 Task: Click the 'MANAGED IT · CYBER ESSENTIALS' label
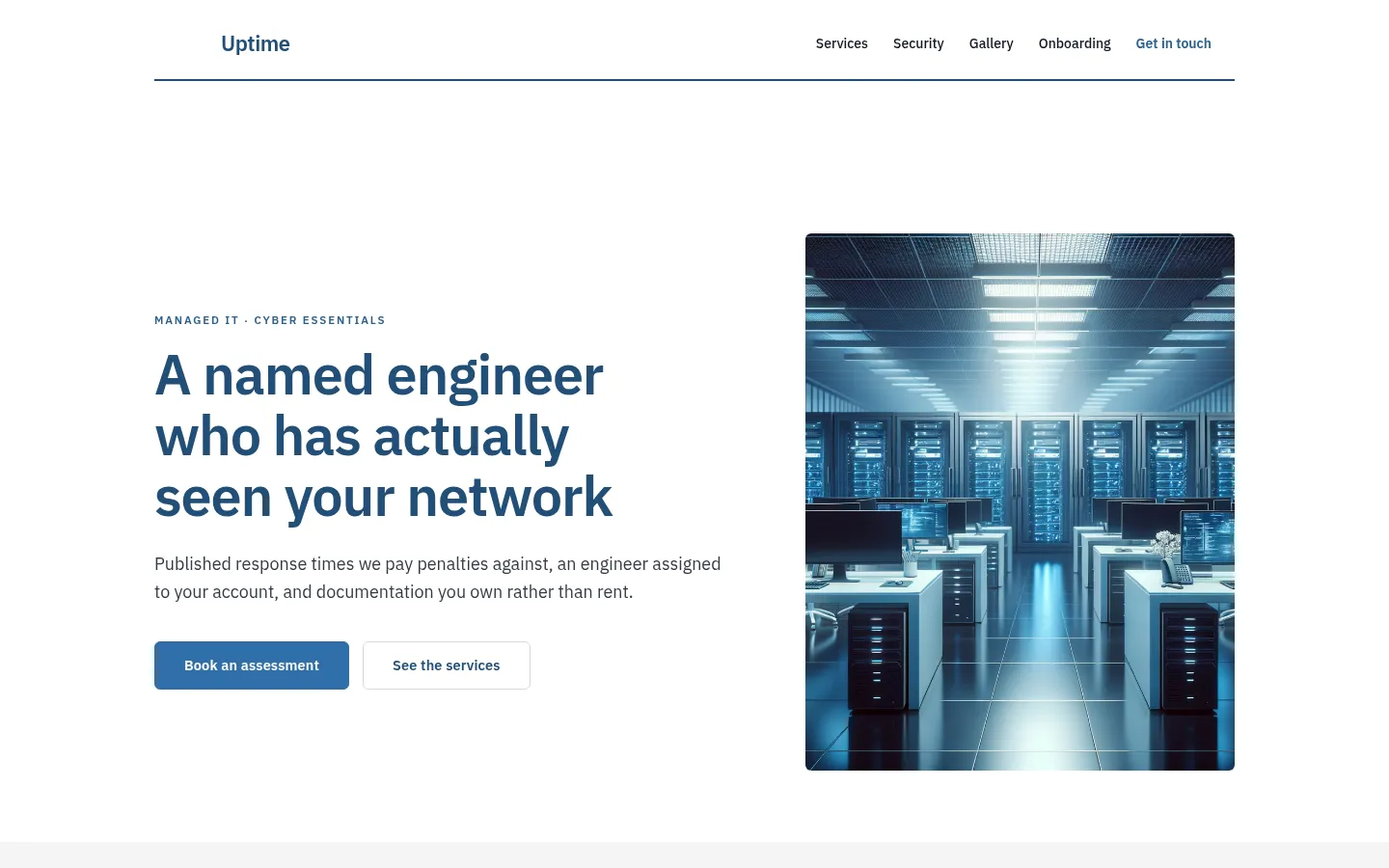[x=270, y=320]
